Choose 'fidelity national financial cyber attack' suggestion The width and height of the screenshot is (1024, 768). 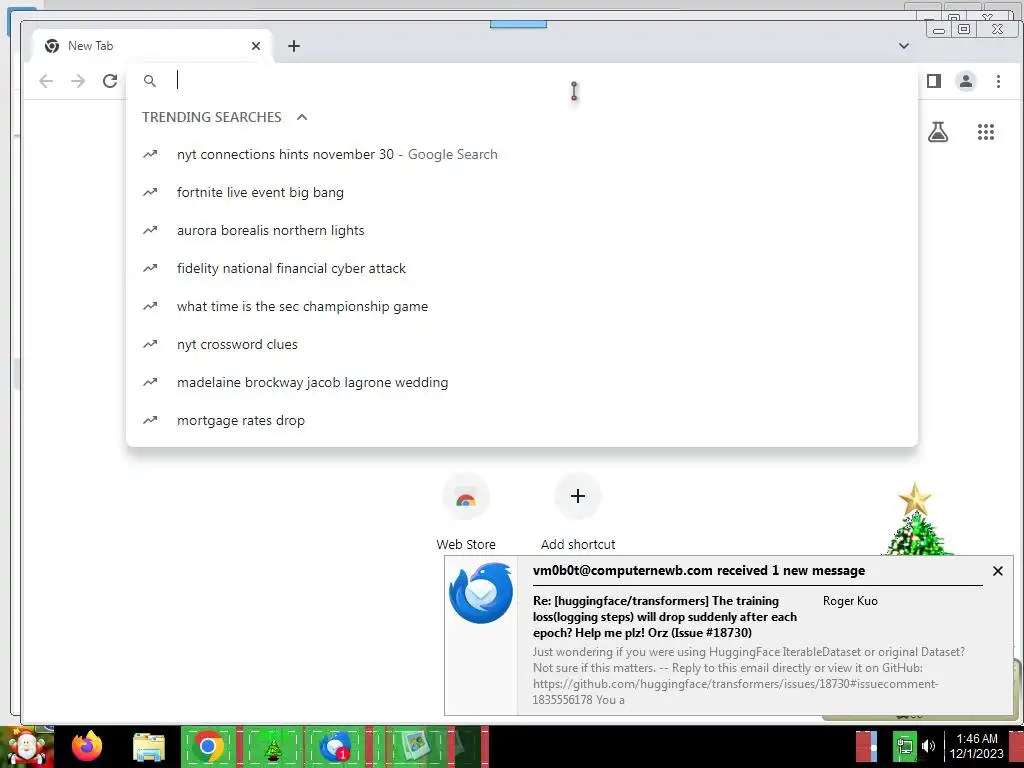coord(521,268)
